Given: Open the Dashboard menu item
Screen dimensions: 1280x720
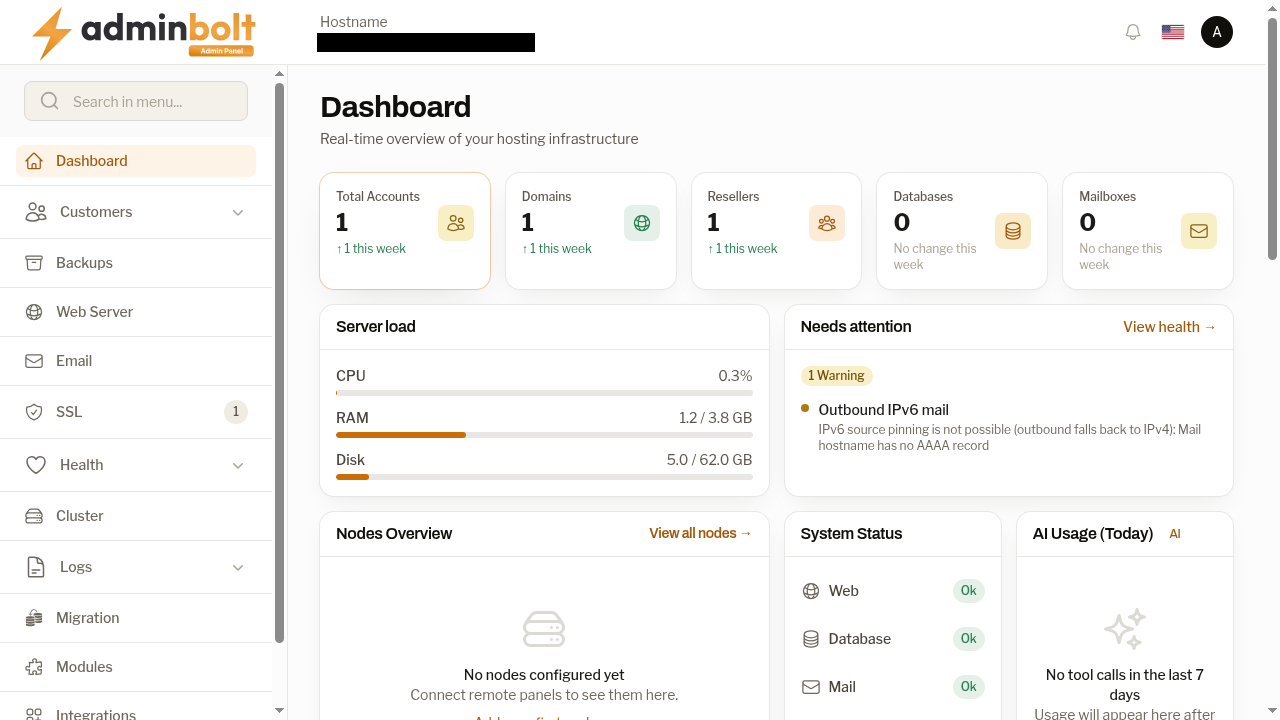Looking at the screenshot, I should pos(136,161).
